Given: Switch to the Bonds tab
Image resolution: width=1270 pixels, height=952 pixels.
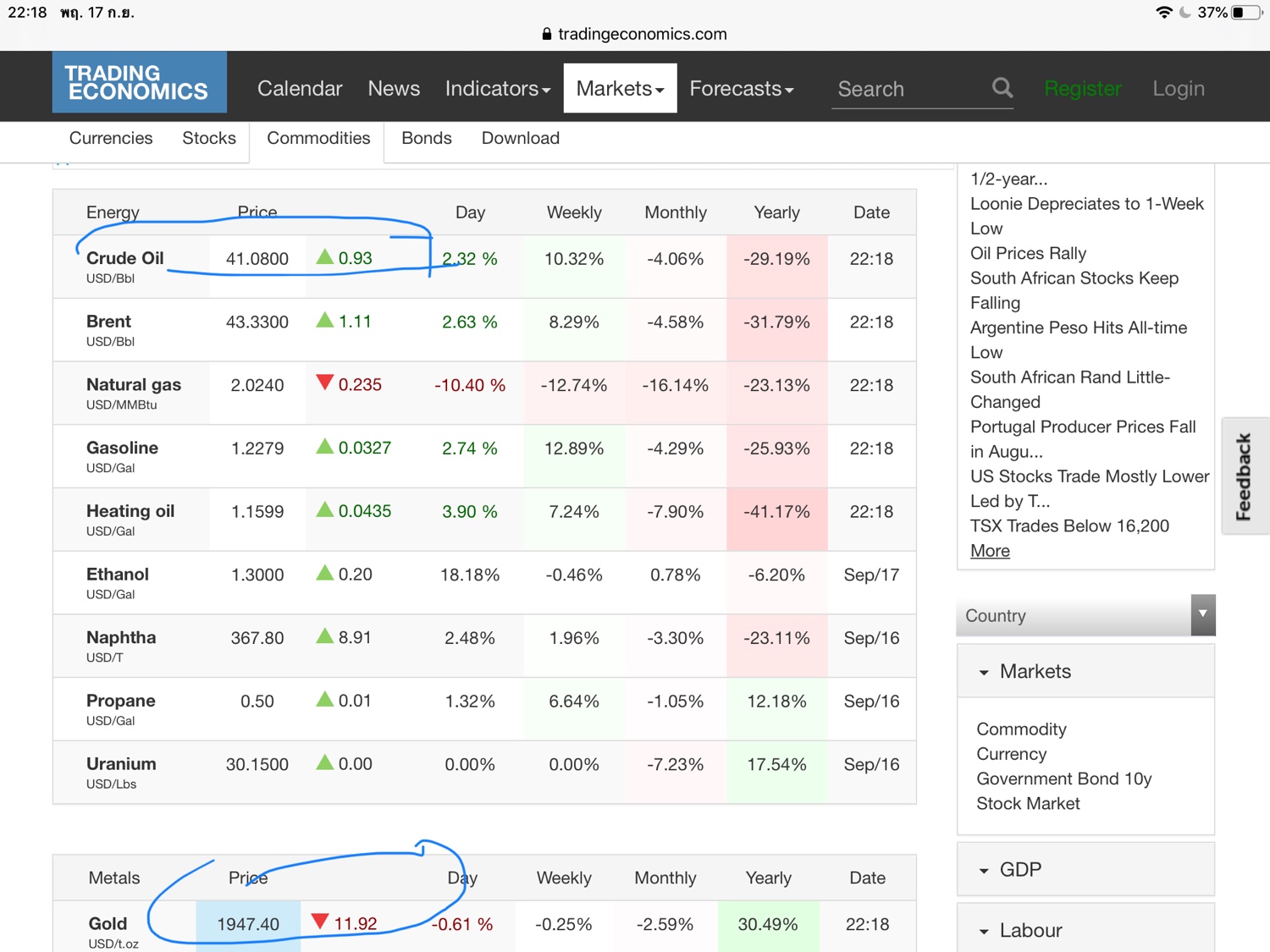Looking at the screenshot, I should tap(427, 138).
